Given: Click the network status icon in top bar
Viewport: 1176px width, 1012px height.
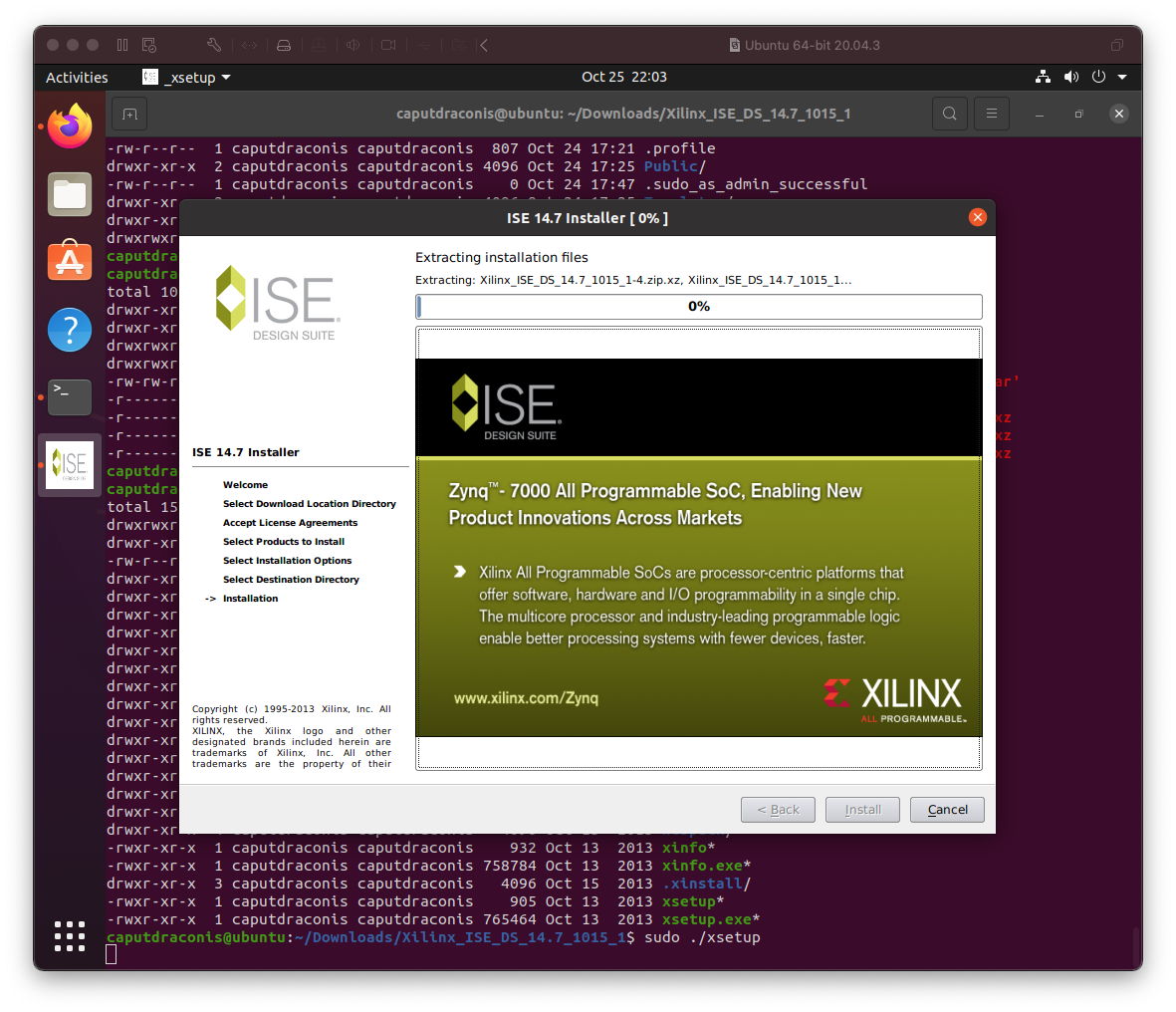Looking at the screenshot, I should tap(1043, 77).
